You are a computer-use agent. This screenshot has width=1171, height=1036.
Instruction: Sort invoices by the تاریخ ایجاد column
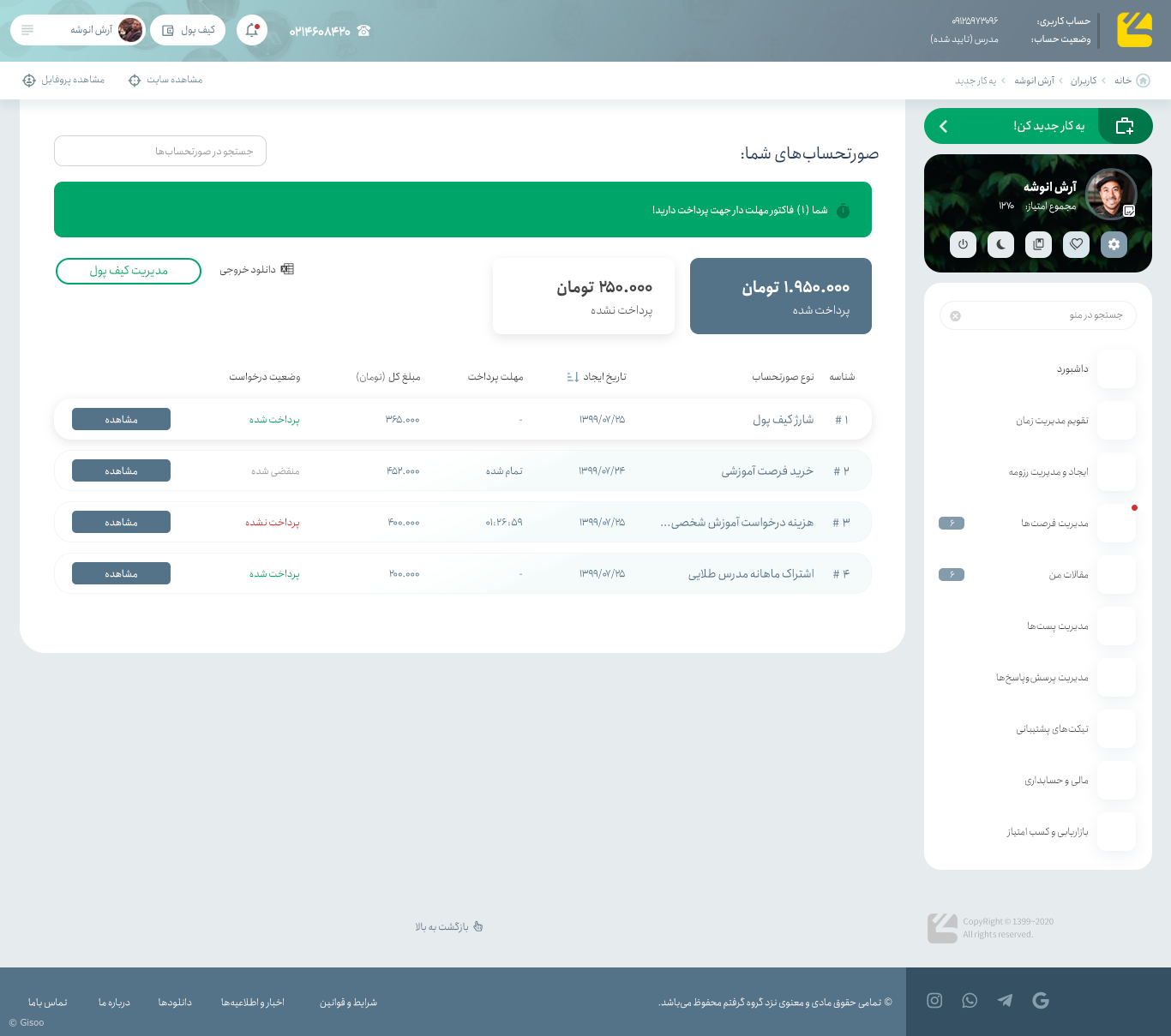coord(597,377)
